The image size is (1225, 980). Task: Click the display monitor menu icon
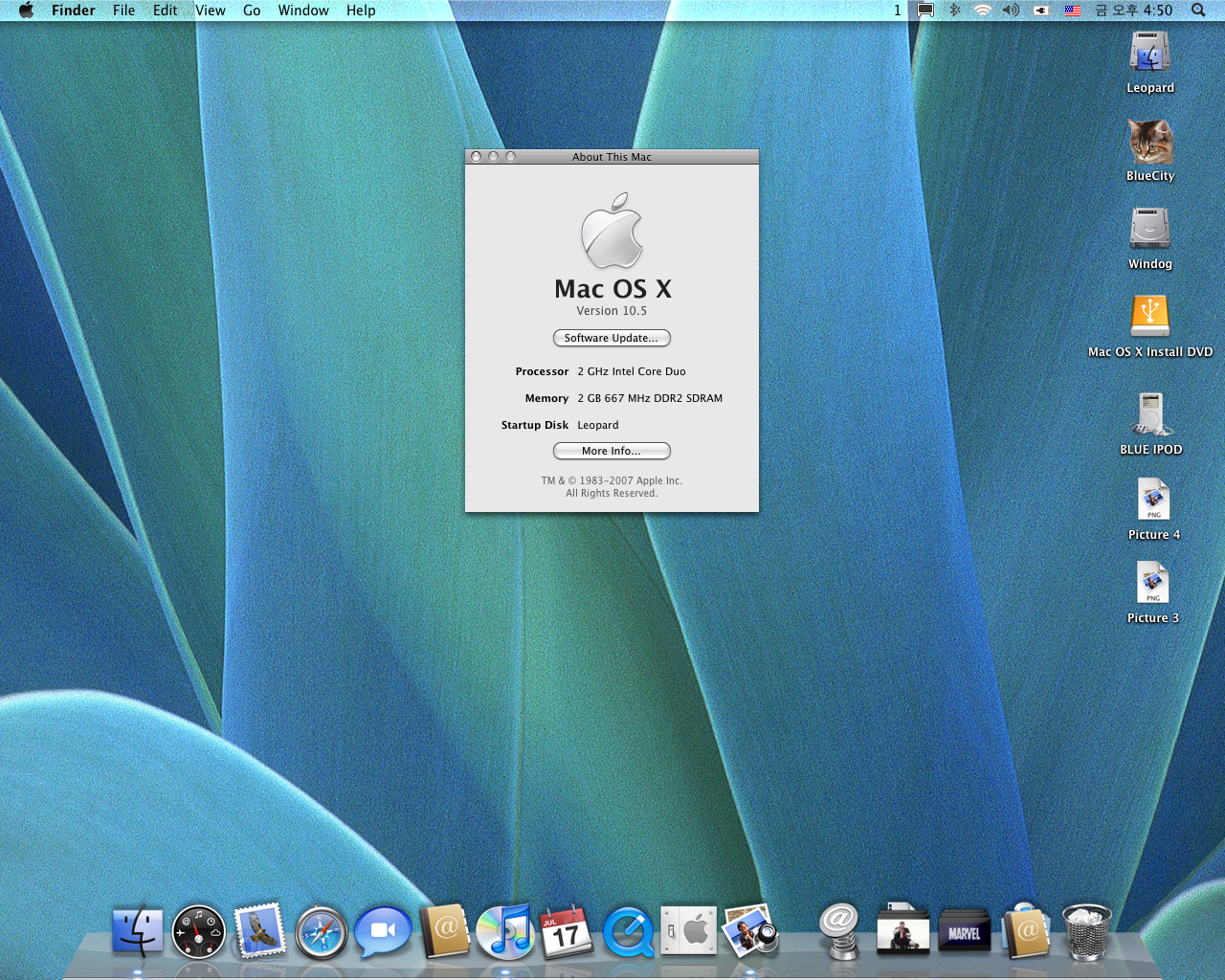click(x=925, y=10)
